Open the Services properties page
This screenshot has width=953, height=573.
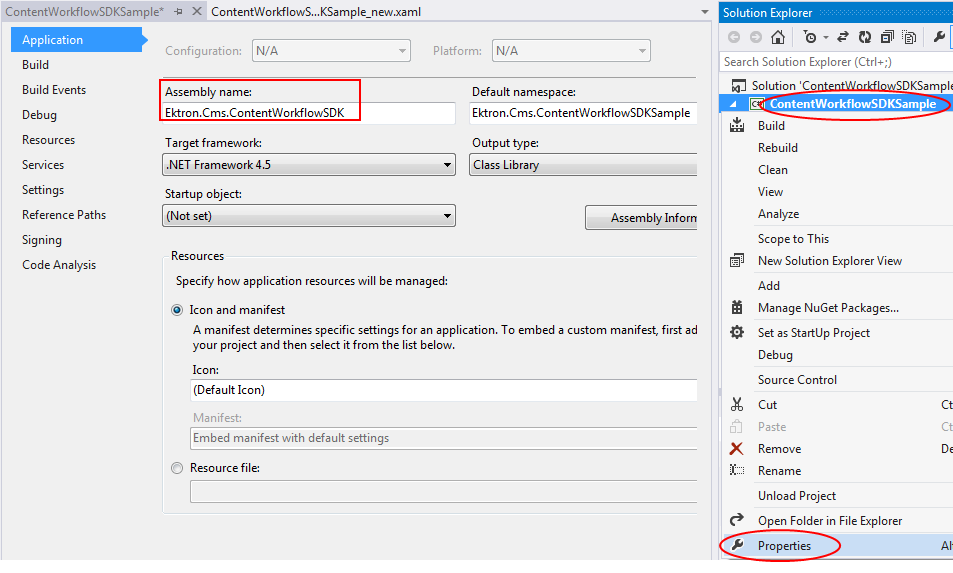point(43,165)
